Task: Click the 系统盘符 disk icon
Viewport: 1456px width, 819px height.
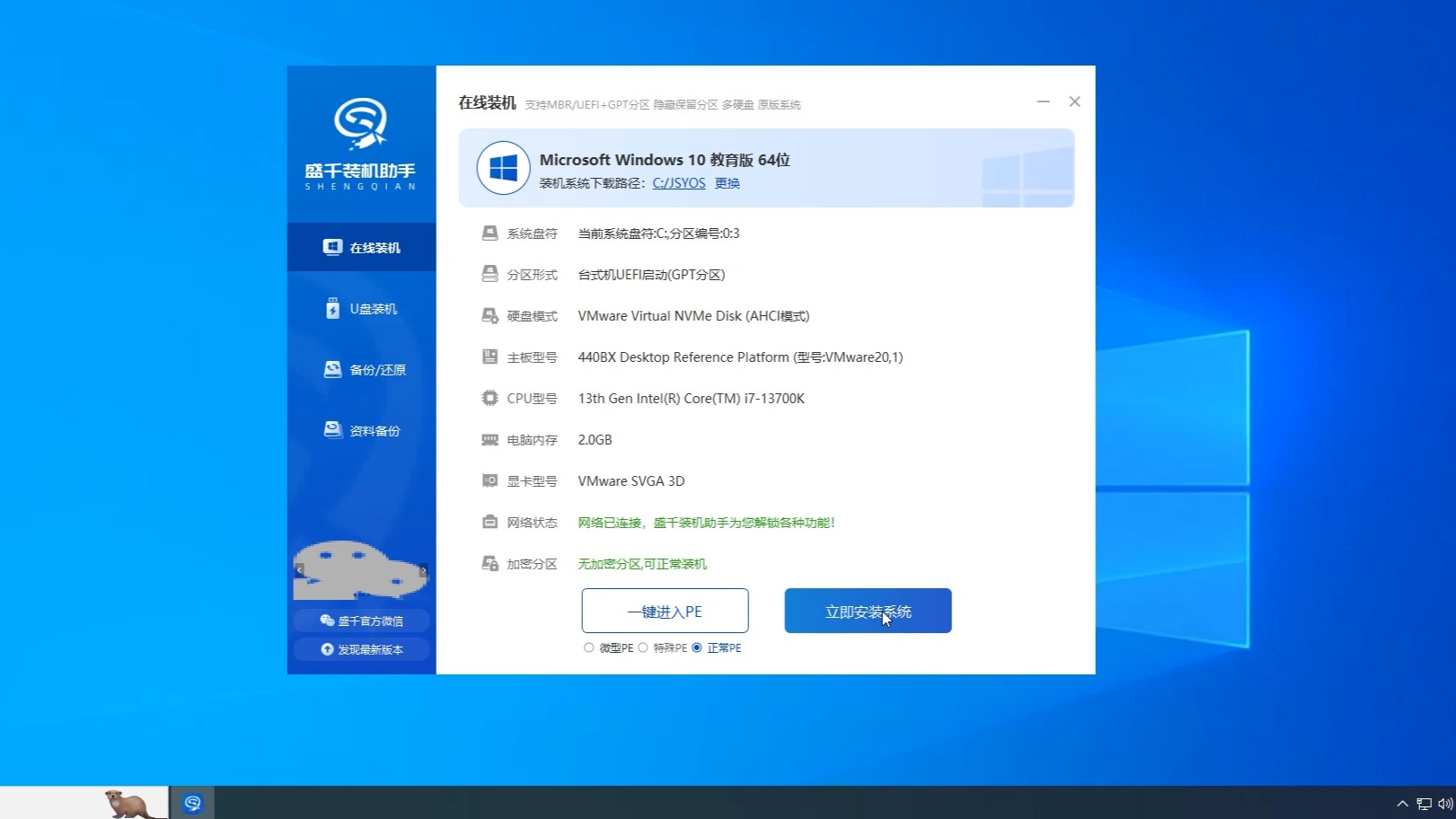Action: pyautogui.click(x=490, y=233)
